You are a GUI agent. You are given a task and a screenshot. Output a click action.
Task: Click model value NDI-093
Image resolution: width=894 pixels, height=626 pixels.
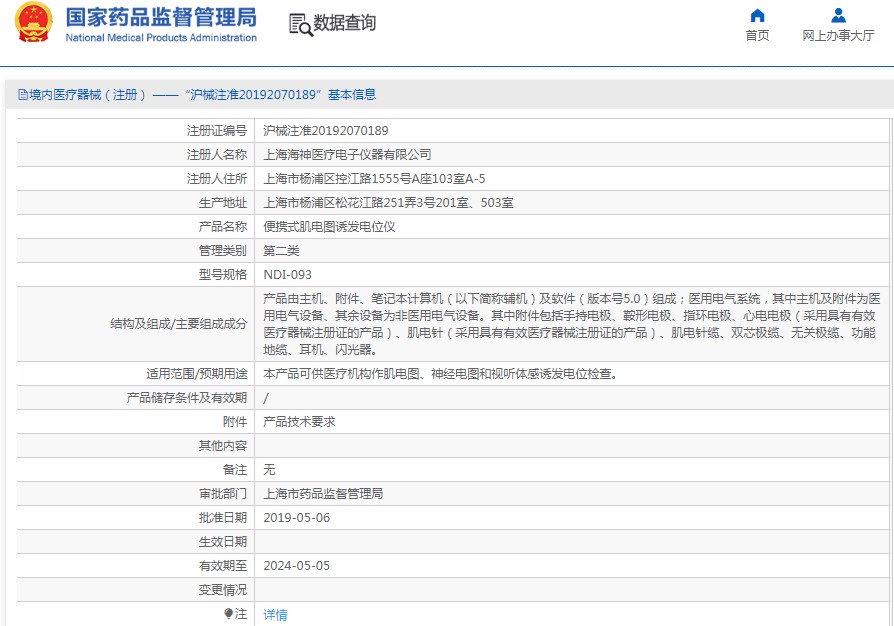click(x=287, y=274)
